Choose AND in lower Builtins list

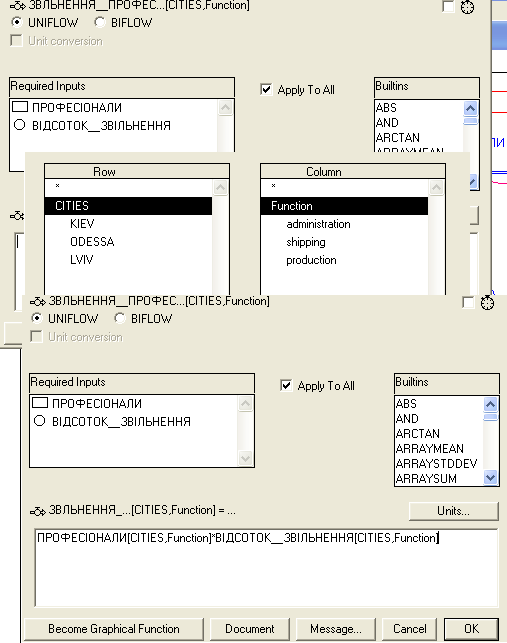[407, 419]
